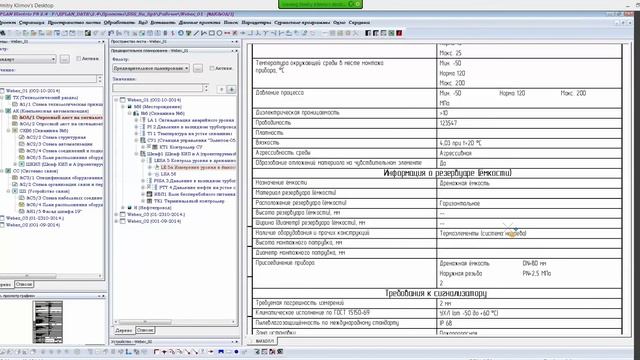
Task: Expand the PI 2 Давление tree node
Action: pos(136,127)
